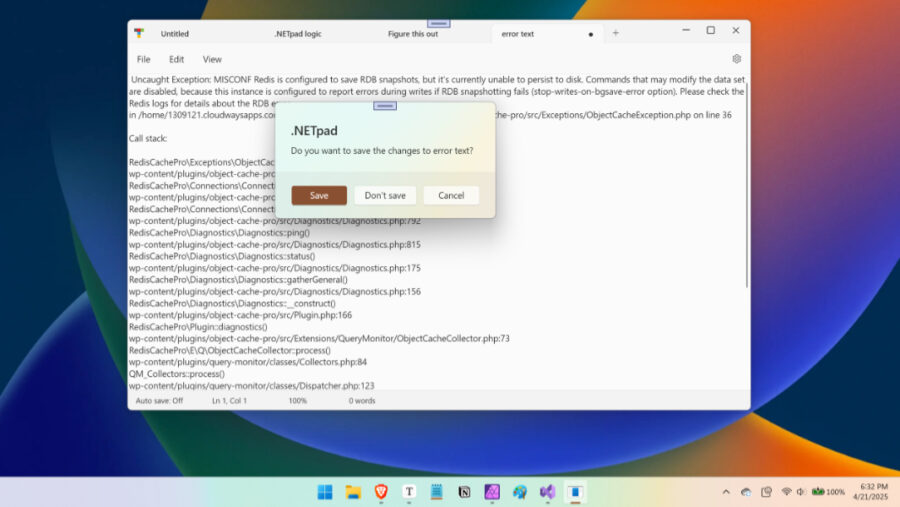The width and height of the screenshot is (900, 507).
Task: Click the 100% zoom status entry
Action: (297, 401)
